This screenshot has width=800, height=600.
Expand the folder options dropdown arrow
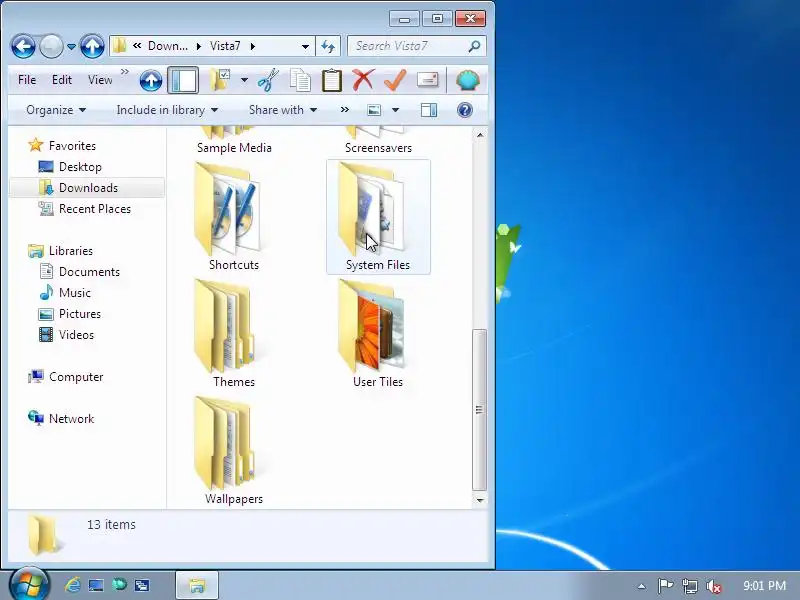(244, 80)
